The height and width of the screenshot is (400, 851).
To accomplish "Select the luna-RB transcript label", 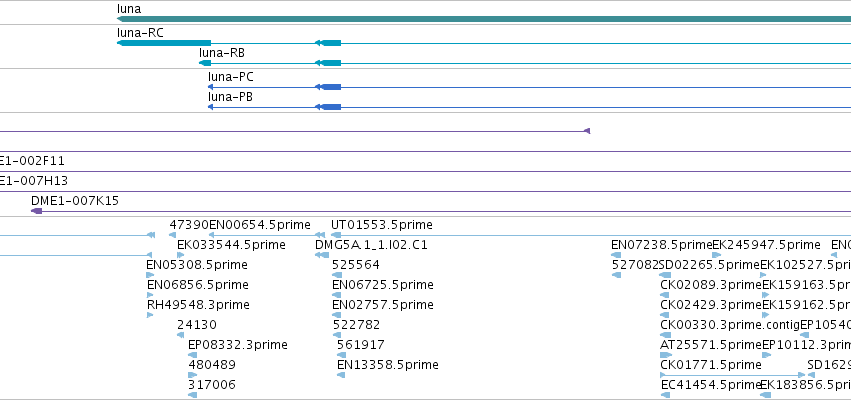I will (221, 53).
